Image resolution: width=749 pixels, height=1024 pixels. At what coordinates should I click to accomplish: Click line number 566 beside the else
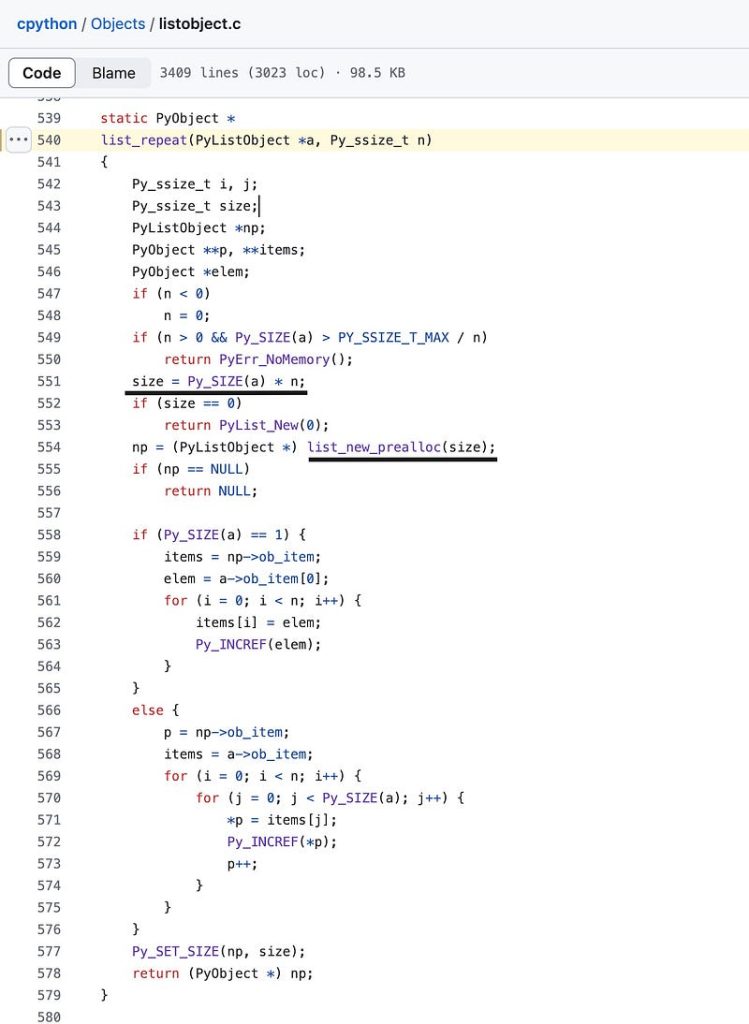(49, 709)
